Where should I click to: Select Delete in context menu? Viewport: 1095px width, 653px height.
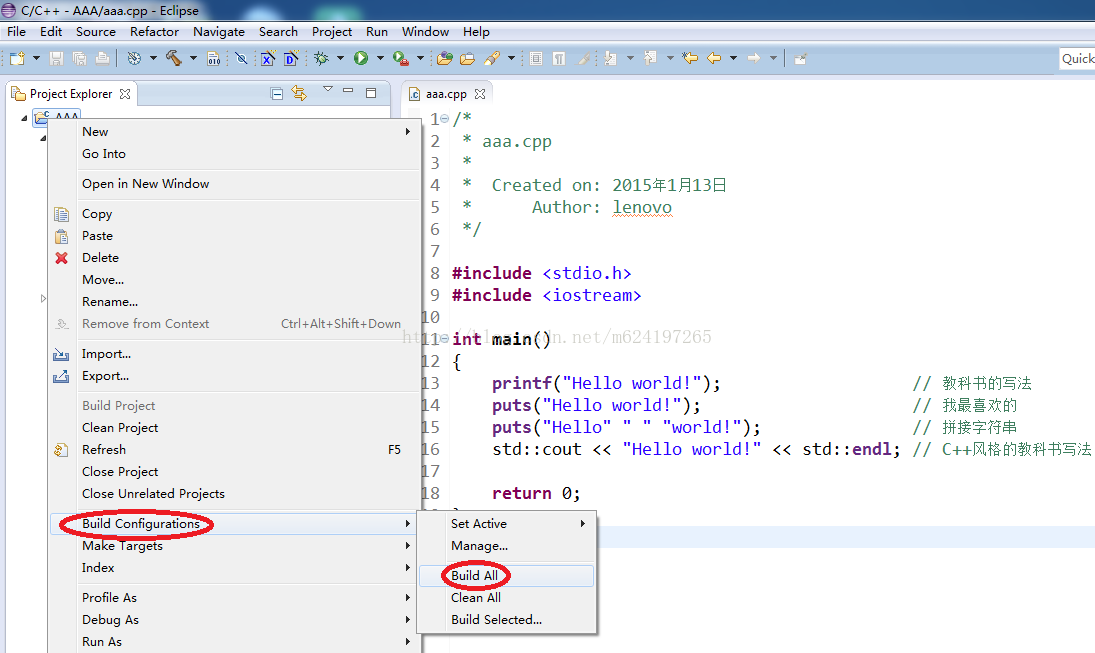[x=235, y=258]
